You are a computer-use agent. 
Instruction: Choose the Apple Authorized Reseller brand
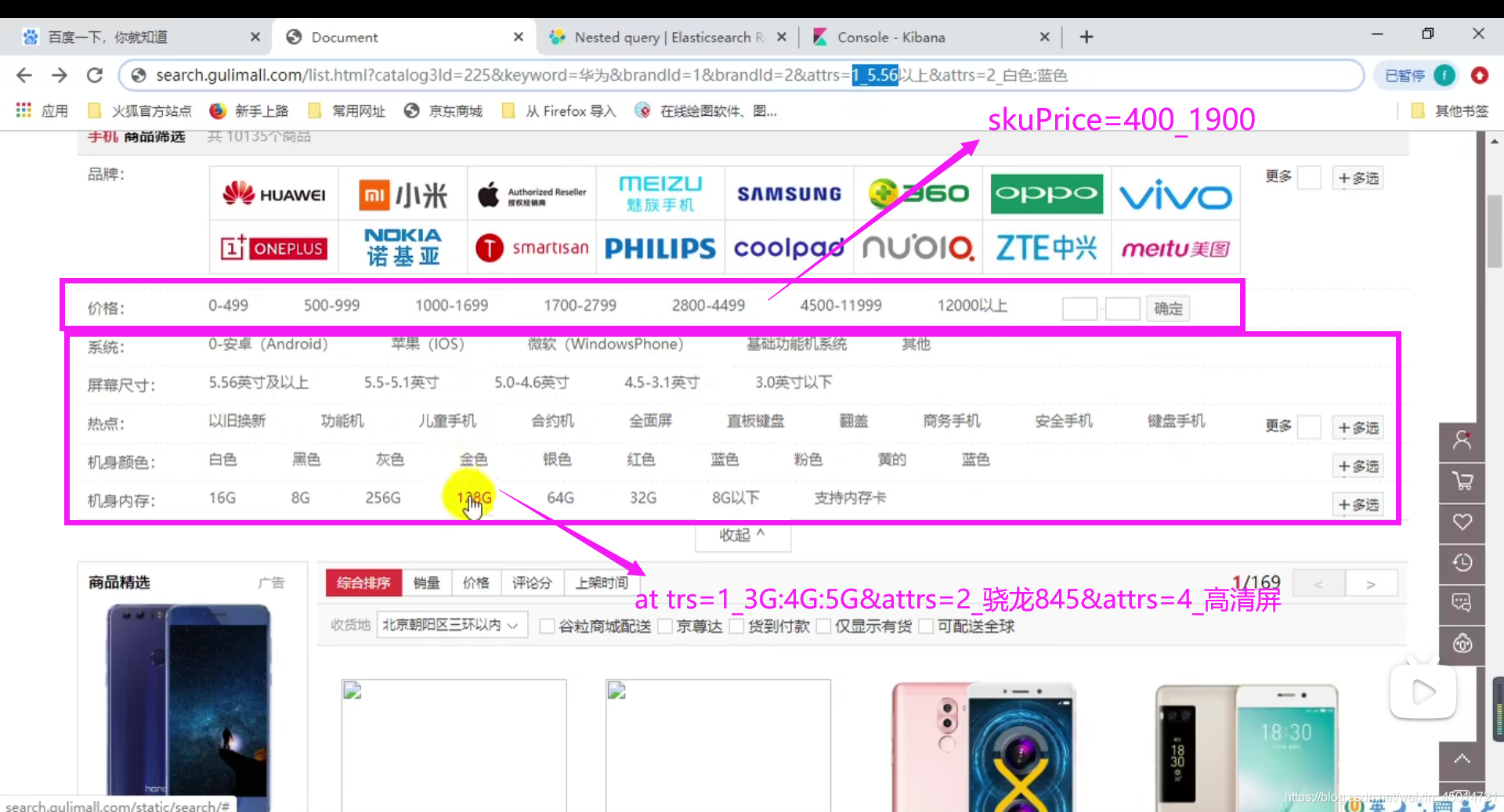(x=531, y=194)
